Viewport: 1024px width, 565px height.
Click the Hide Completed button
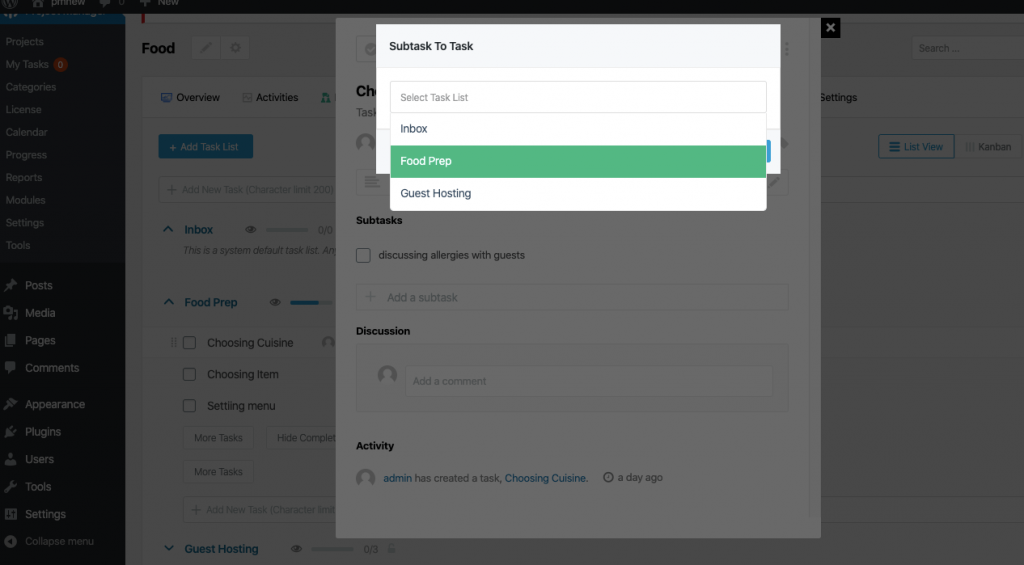(x=302, y=438)
